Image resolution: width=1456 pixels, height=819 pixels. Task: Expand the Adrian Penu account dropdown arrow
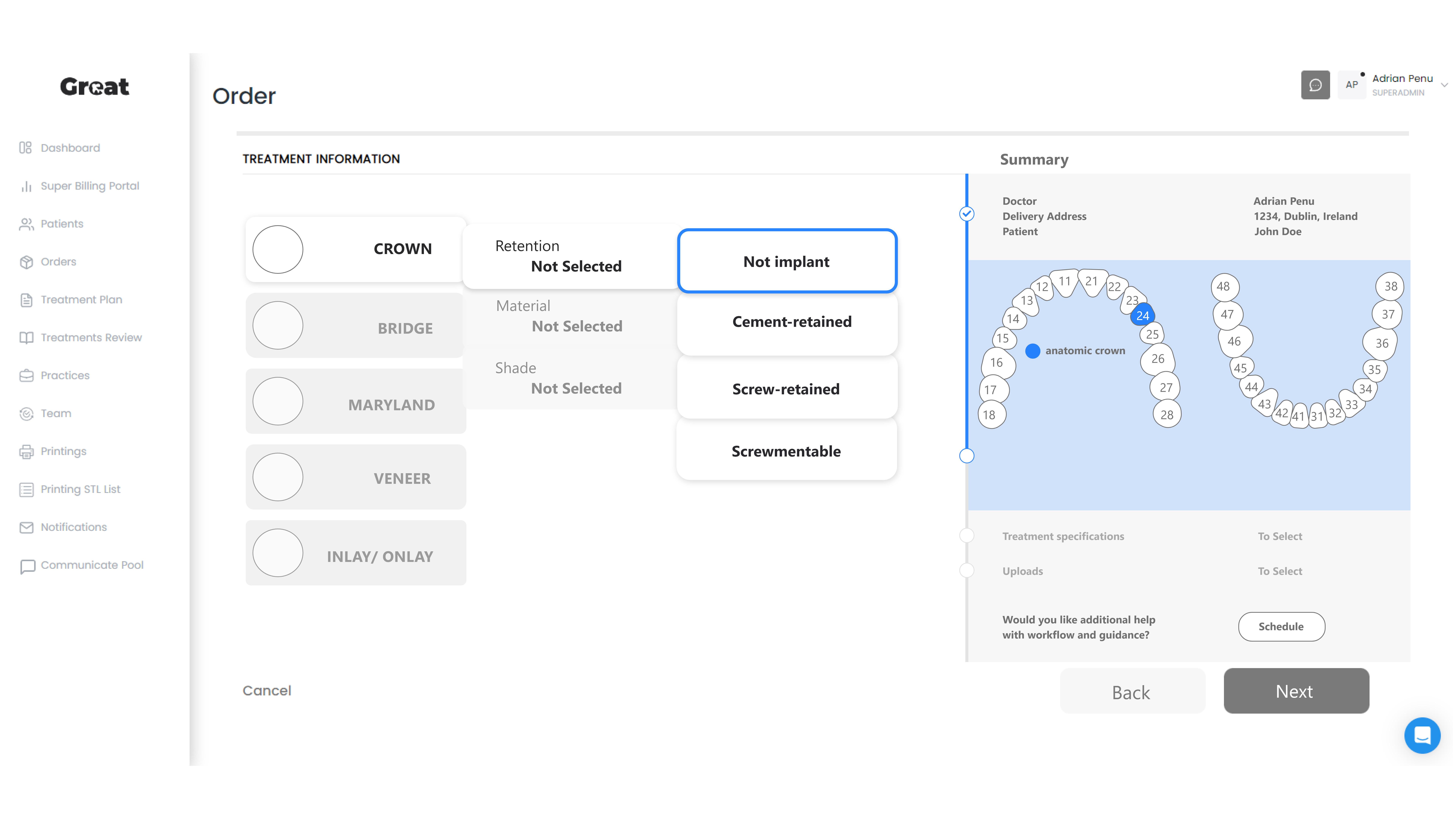click(1444, 85)
